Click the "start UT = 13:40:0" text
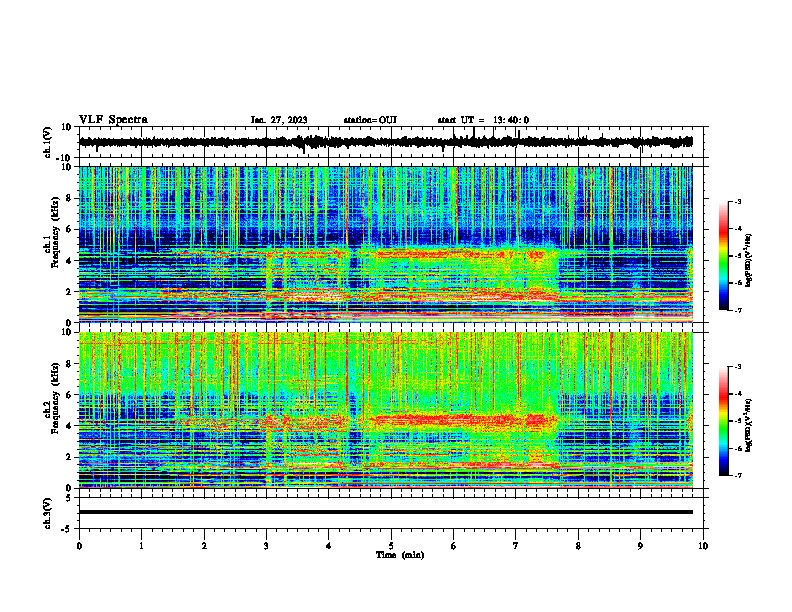The width and height of the screenshot is (792, 612). (x=483, y=120)
